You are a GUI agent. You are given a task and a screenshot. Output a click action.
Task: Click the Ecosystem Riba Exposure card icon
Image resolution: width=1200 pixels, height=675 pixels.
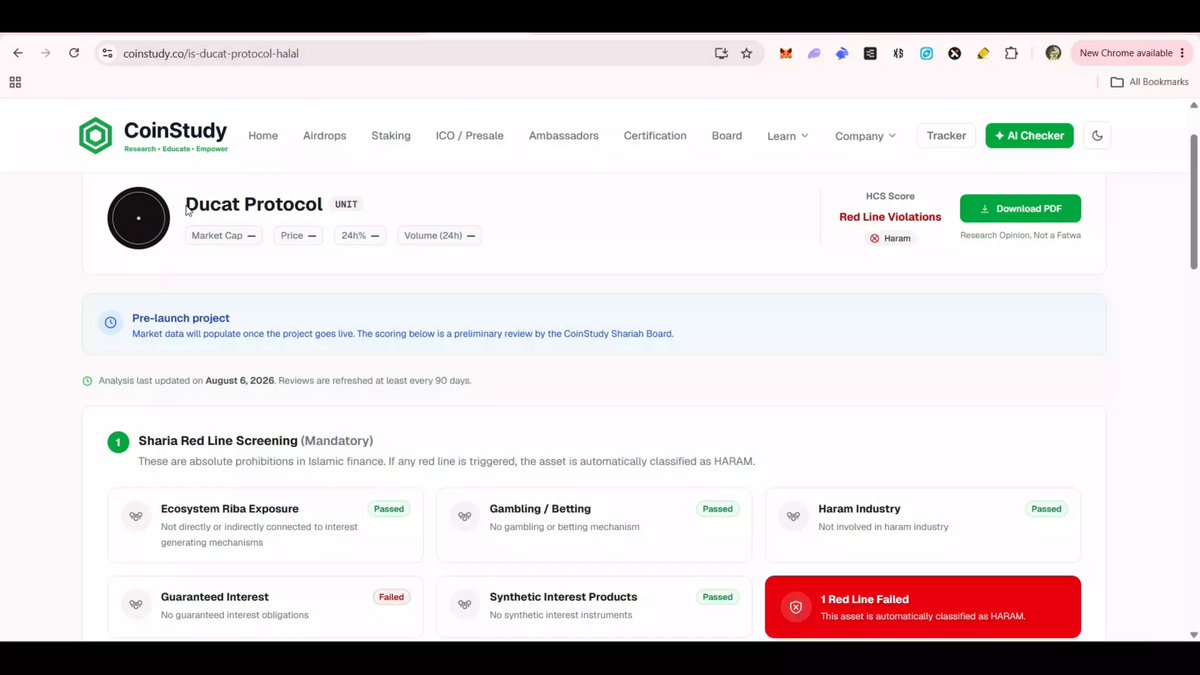[136, 516]
